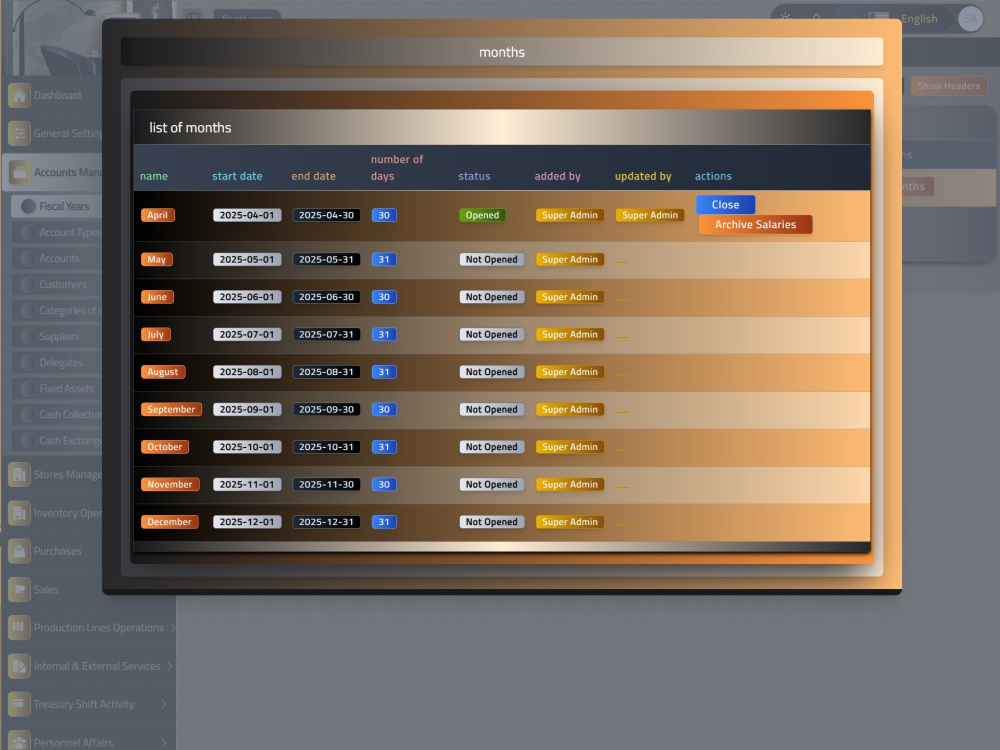Screen dimensions: 1000x750
Task: Click the Sales icon in sidebar
Action: click(x=19, y=589)
